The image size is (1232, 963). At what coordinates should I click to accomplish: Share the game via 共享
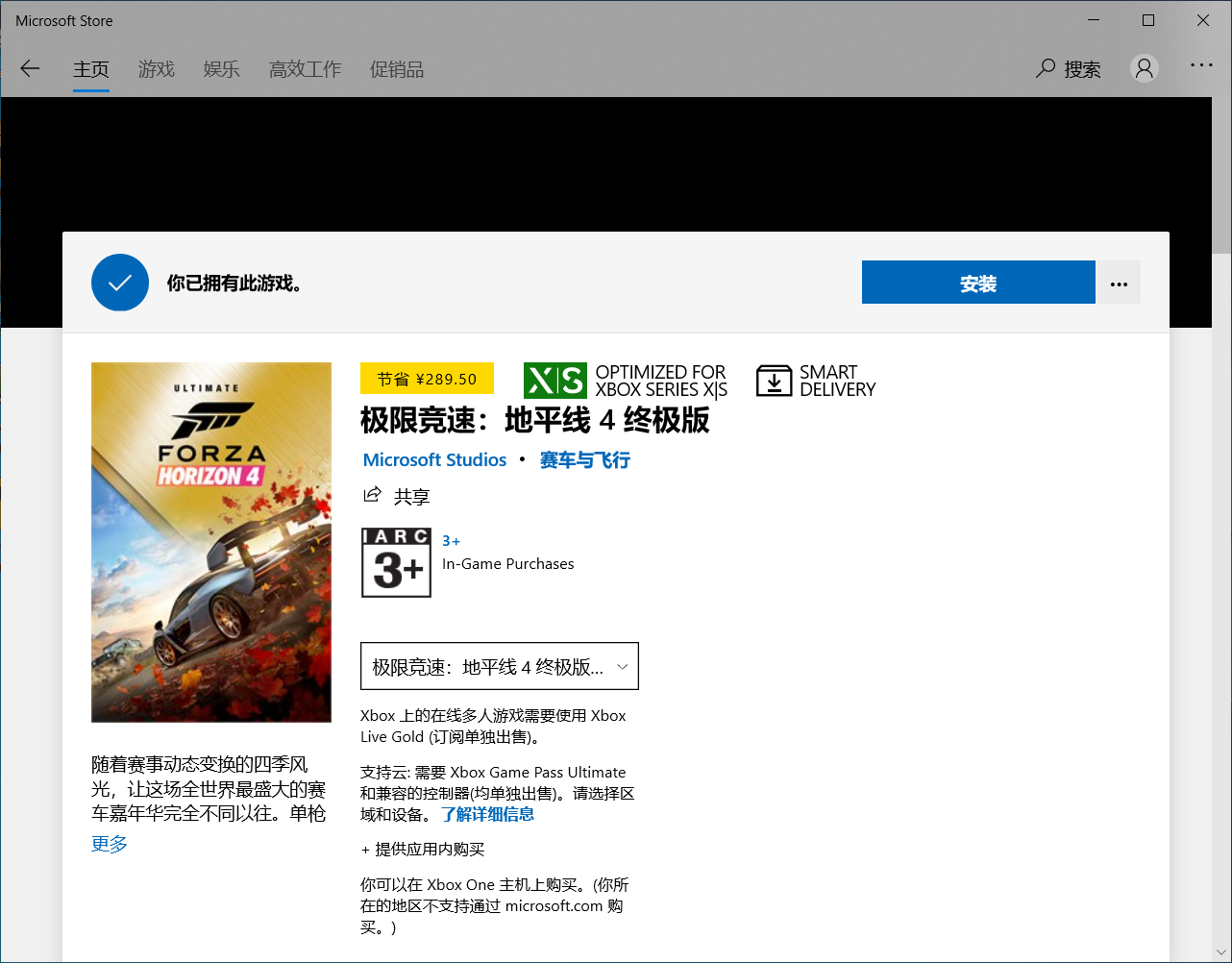[x=396, y=496]
